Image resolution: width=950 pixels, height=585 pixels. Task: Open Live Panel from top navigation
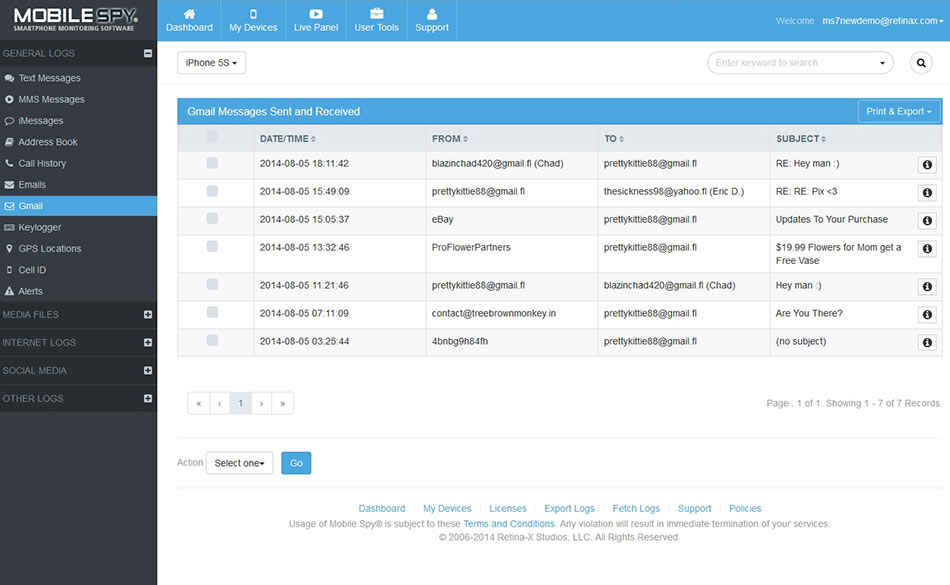tap(316, 20)
